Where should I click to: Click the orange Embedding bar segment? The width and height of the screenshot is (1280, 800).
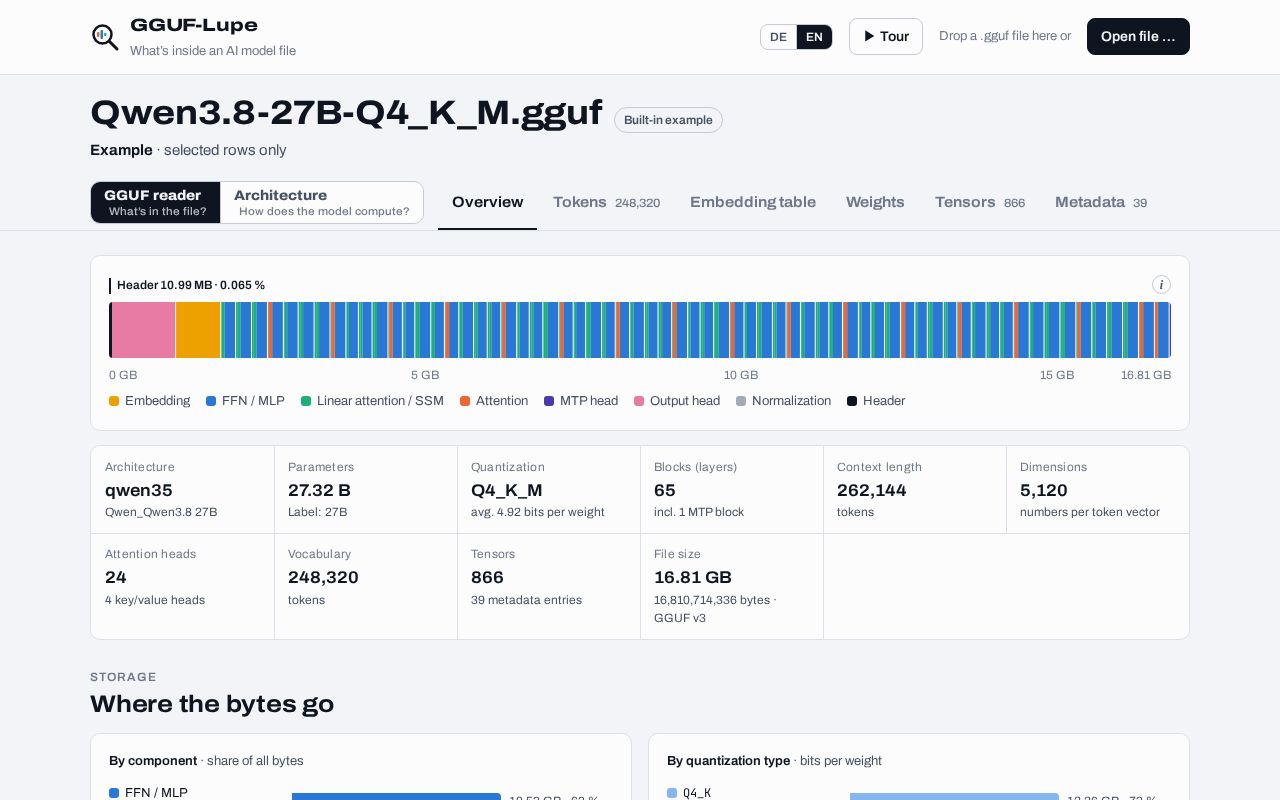[x=198, y=330]
